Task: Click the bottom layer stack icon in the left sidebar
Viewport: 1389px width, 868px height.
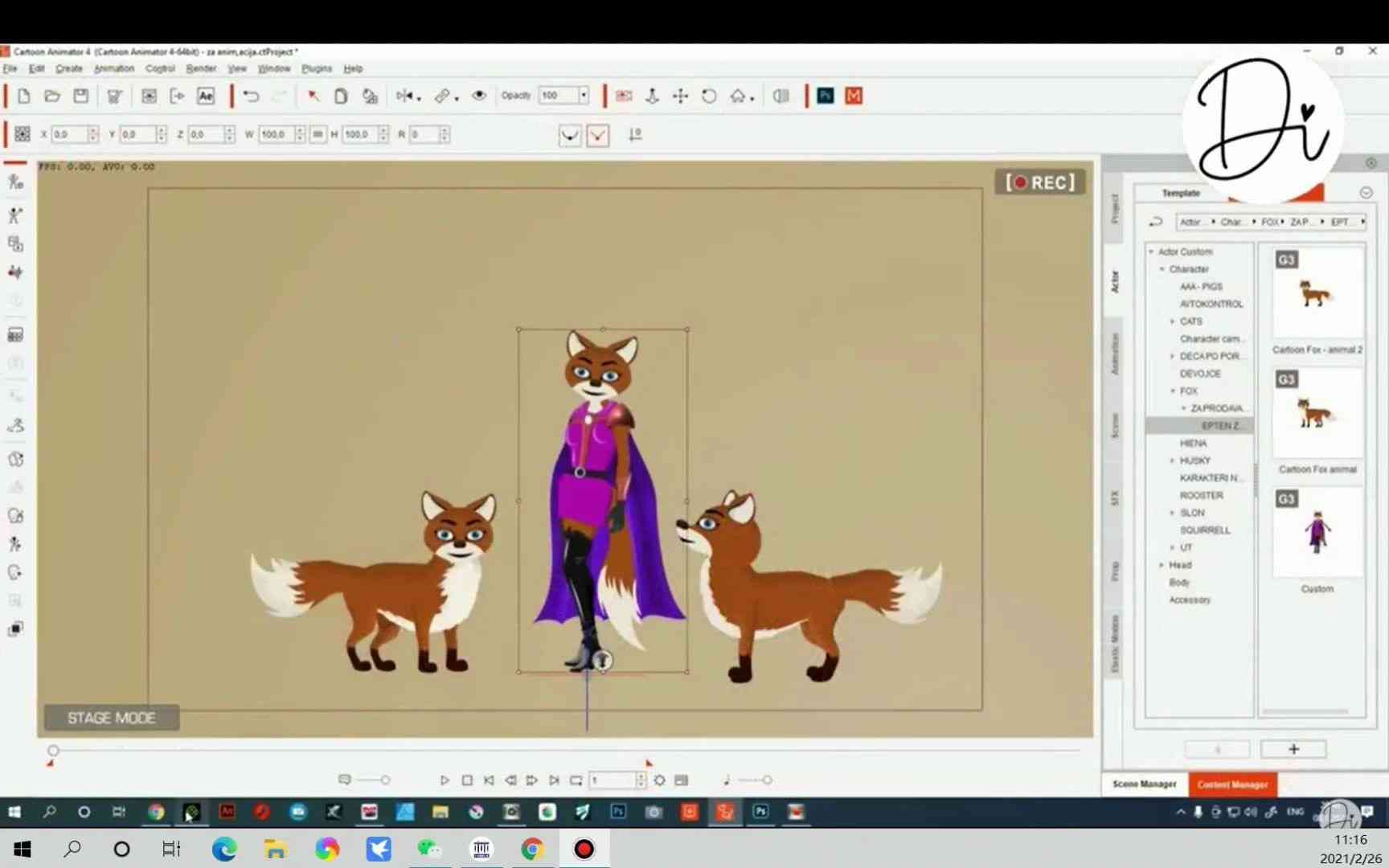Action: 15,629
